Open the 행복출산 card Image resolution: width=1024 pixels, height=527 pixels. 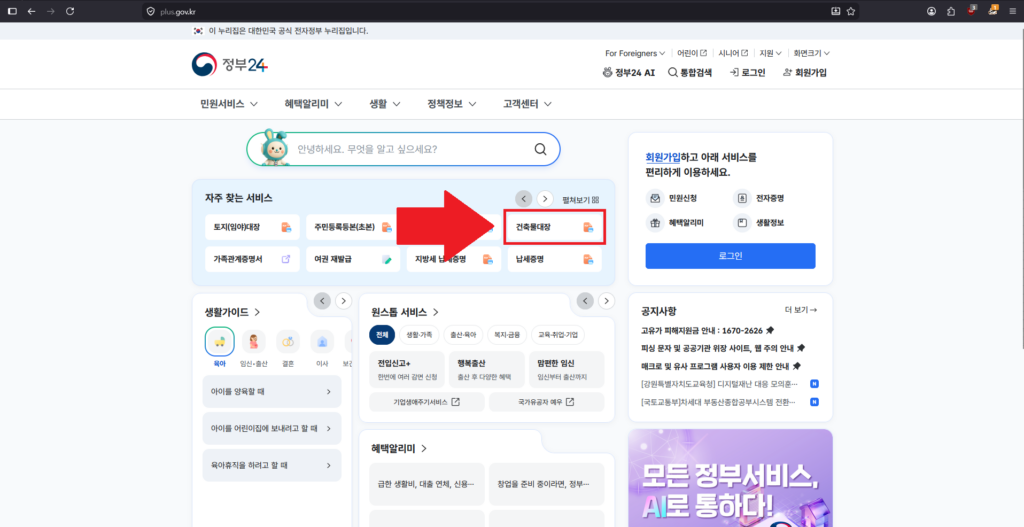point(487,370)
